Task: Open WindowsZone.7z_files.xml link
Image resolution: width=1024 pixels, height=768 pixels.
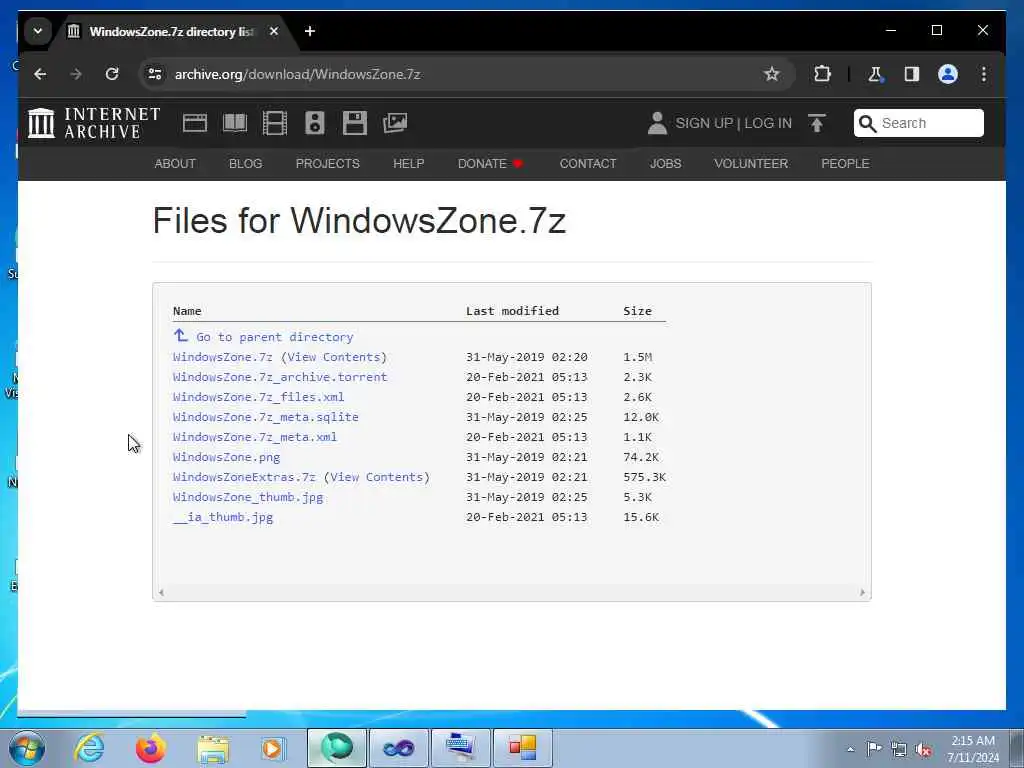Action: 258,397
